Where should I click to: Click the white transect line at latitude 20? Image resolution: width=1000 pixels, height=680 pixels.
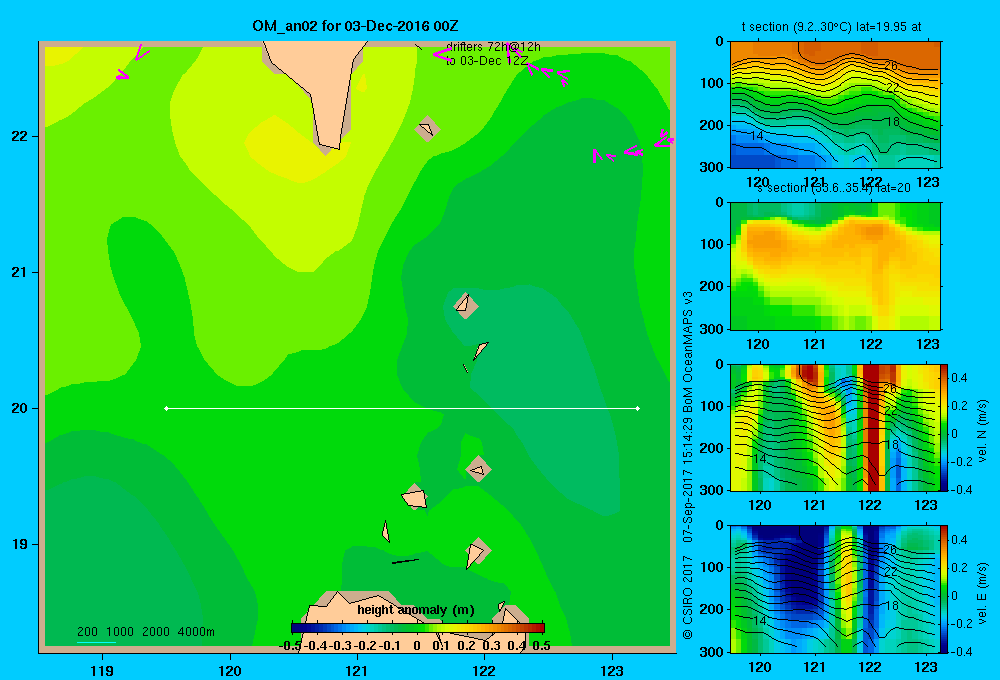pos(402,408)
